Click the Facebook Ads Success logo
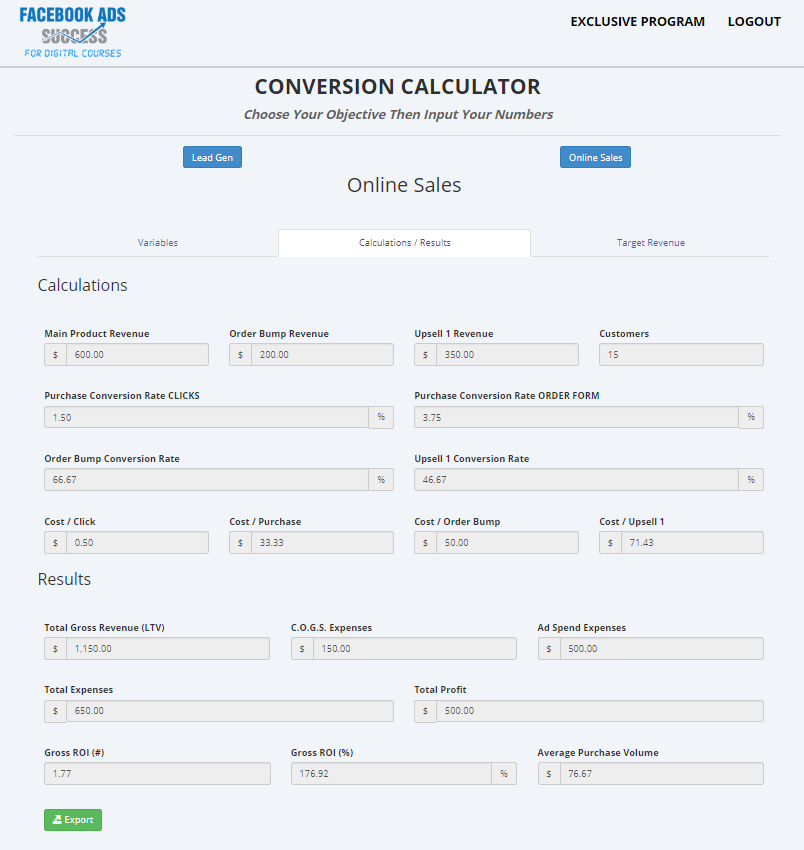The image size is (804, 850). click(x=72, y=32)
